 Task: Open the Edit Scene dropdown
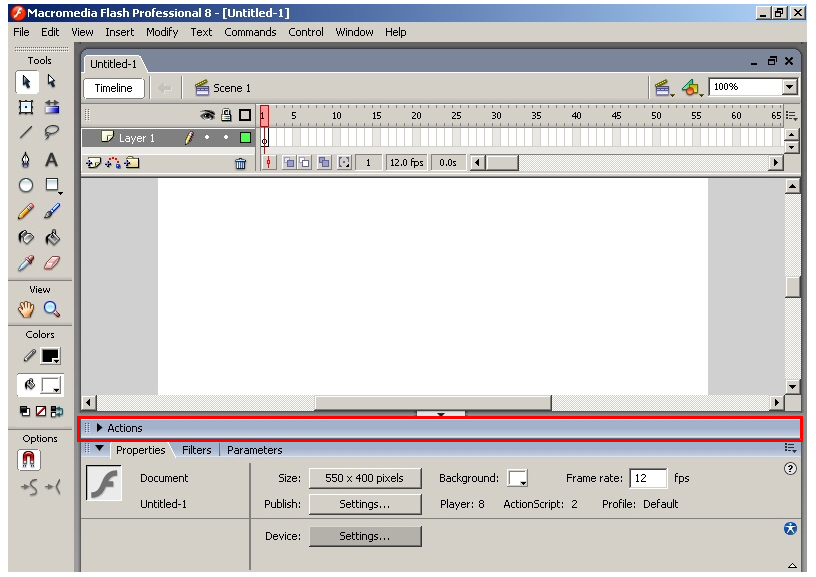point(663,88)
